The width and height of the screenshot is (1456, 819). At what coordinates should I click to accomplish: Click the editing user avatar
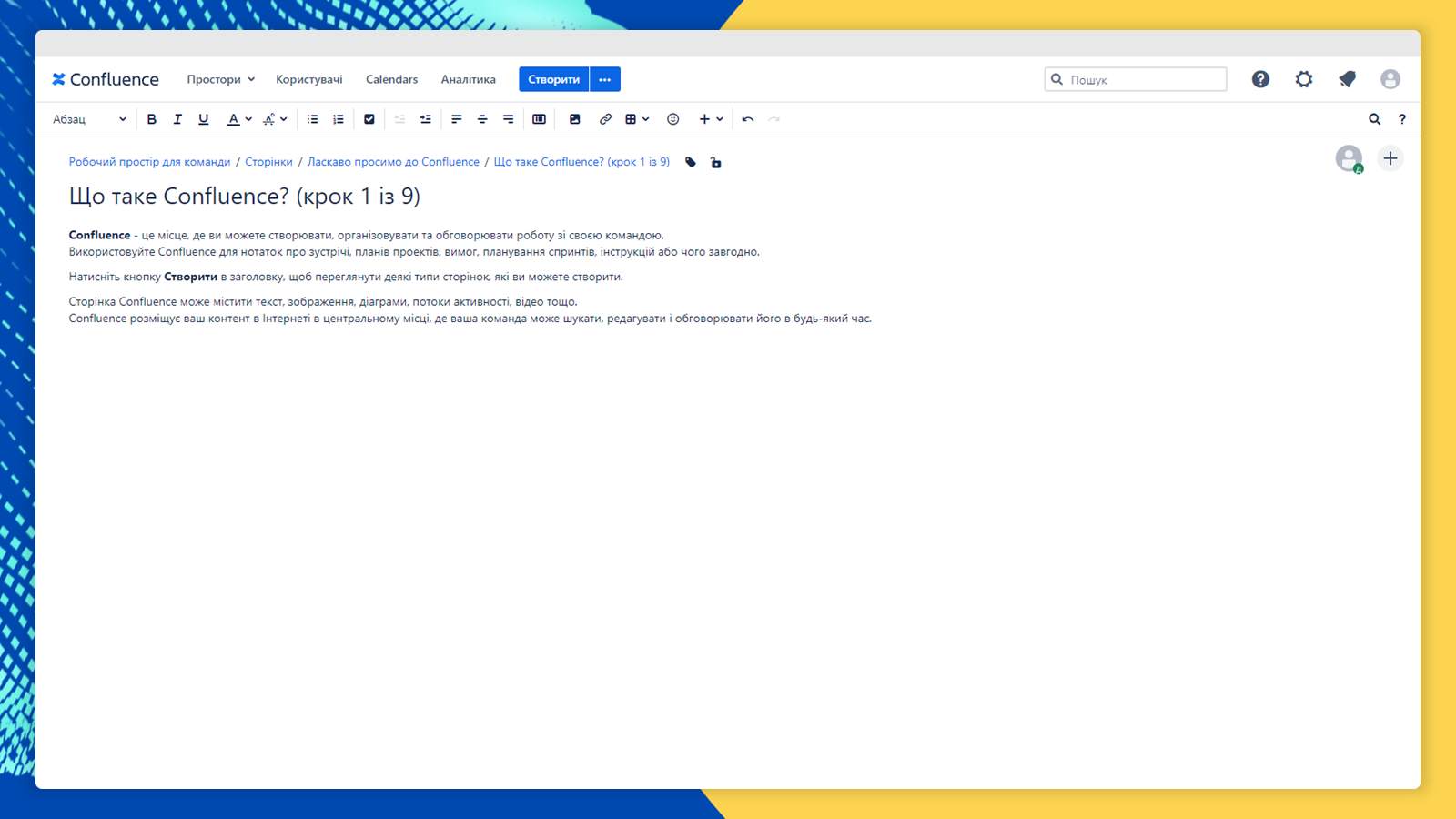point(1350,158)
